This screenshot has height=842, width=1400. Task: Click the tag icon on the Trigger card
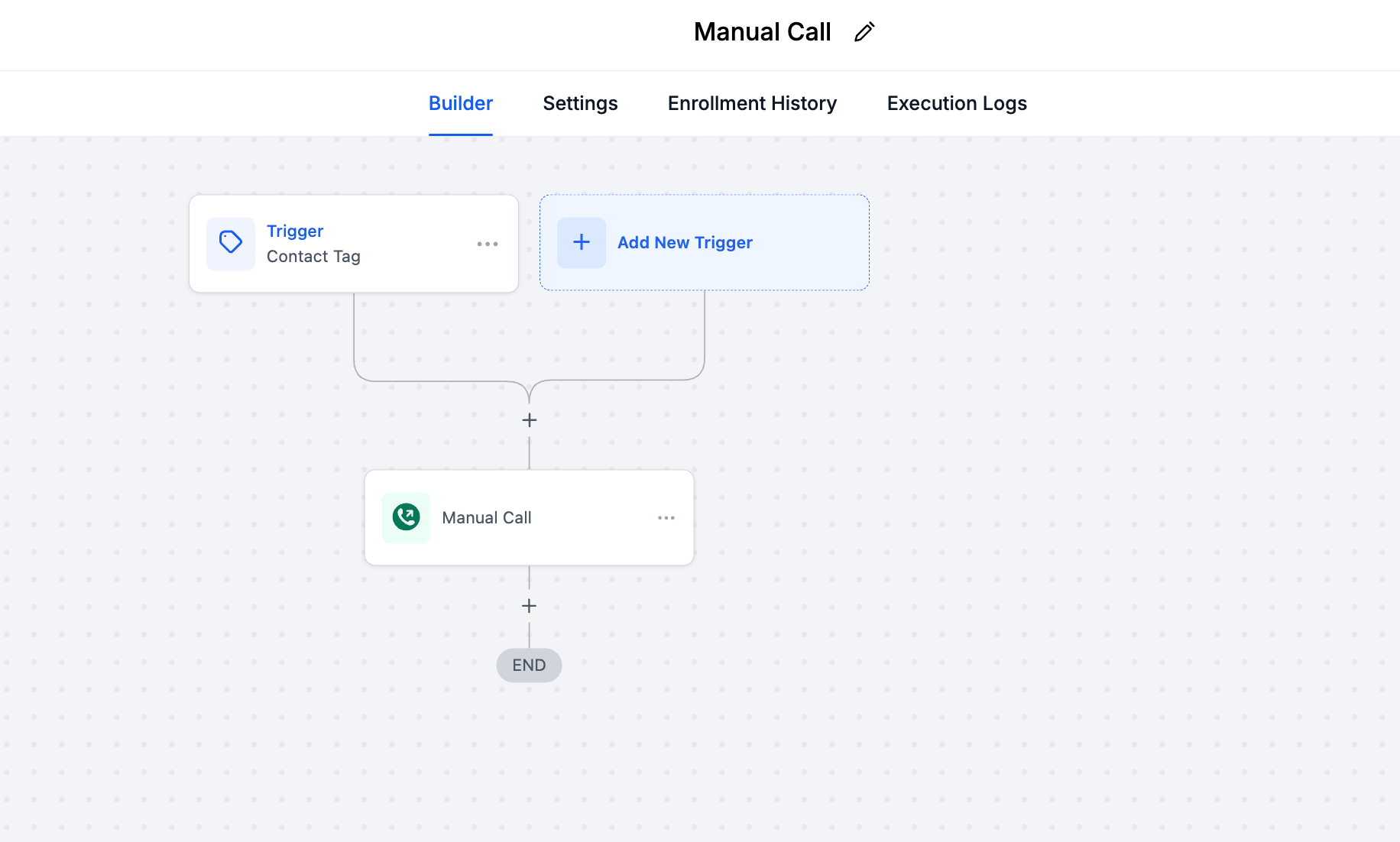tap(230, 243)
